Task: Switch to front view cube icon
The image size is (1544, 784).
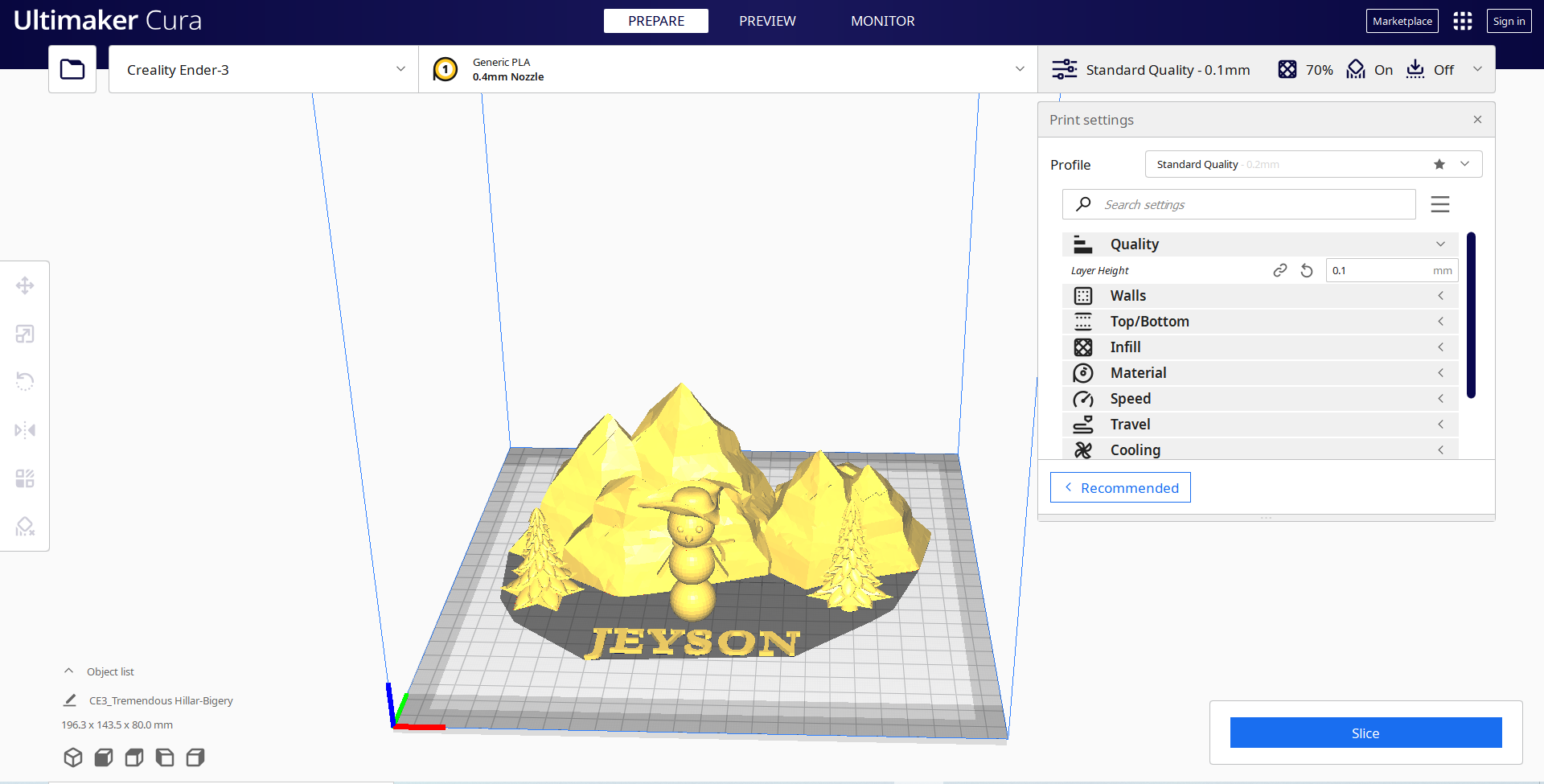Action: (x=104, y=757)
